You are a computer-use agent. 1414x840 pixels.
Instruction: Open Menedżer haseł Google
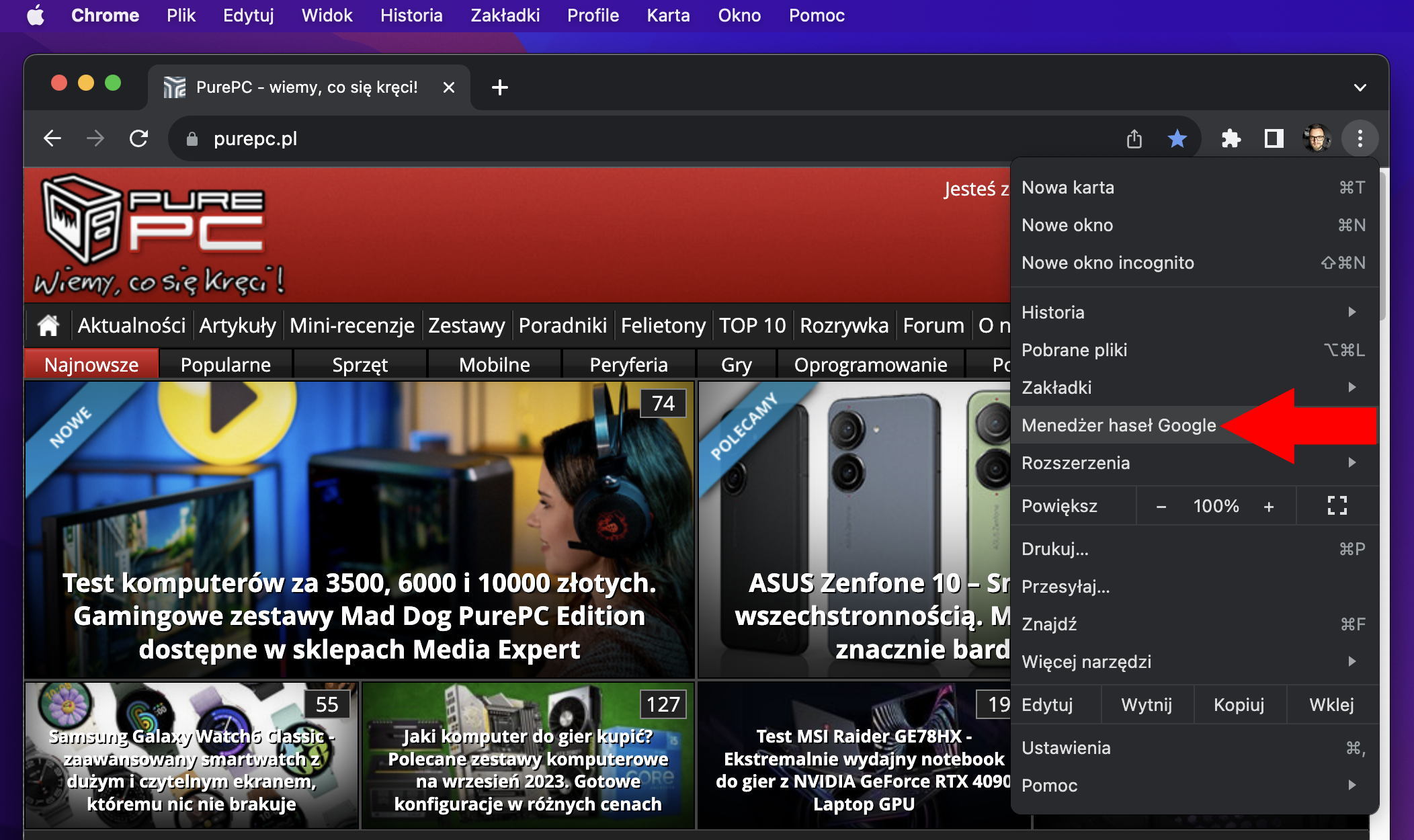[1118, 425]
